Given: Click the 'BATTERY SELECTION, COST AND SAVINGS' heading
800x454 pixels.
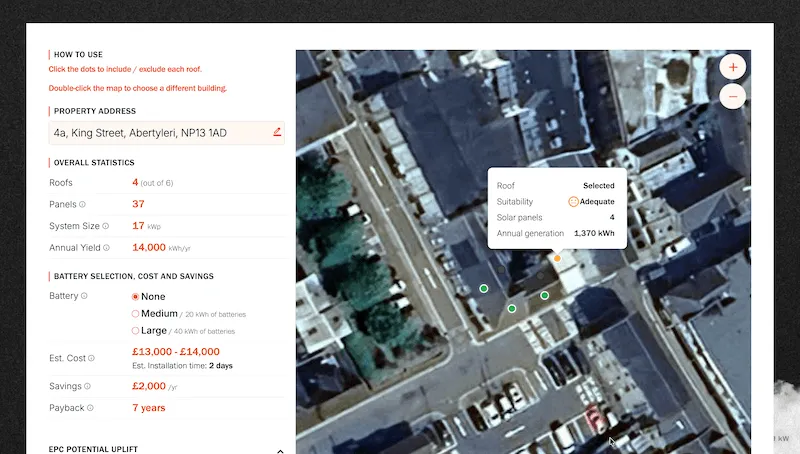Looking at the screenshot, I should tap(134, 276).
